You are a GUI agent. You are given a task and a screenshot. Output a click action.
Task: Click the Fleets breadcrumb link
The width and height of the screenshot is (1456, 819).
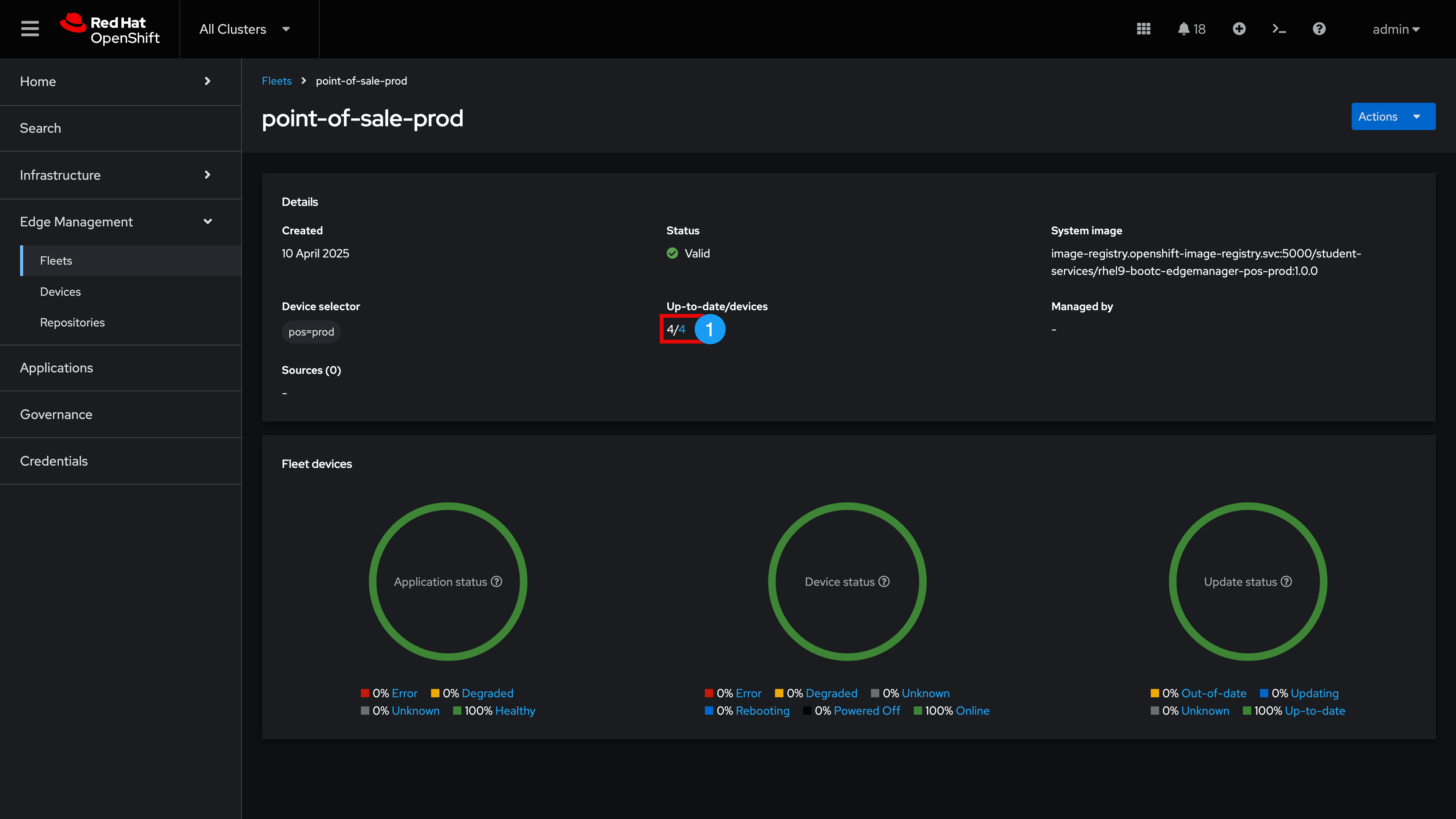(x=276, y=81)
